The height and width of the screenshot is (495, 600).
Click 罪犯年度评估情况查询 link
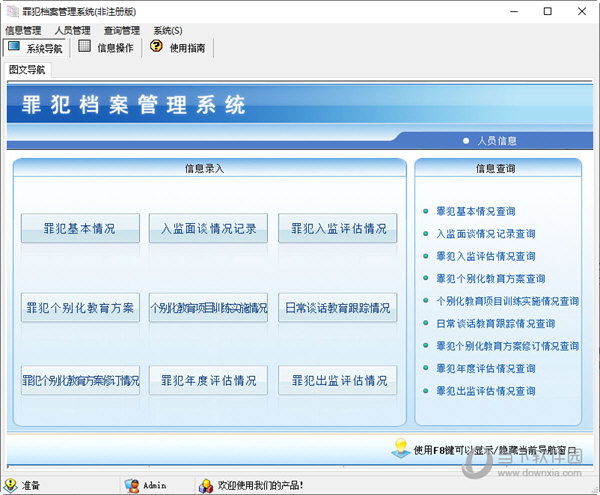pyautogui.click(x=486, y=368)
